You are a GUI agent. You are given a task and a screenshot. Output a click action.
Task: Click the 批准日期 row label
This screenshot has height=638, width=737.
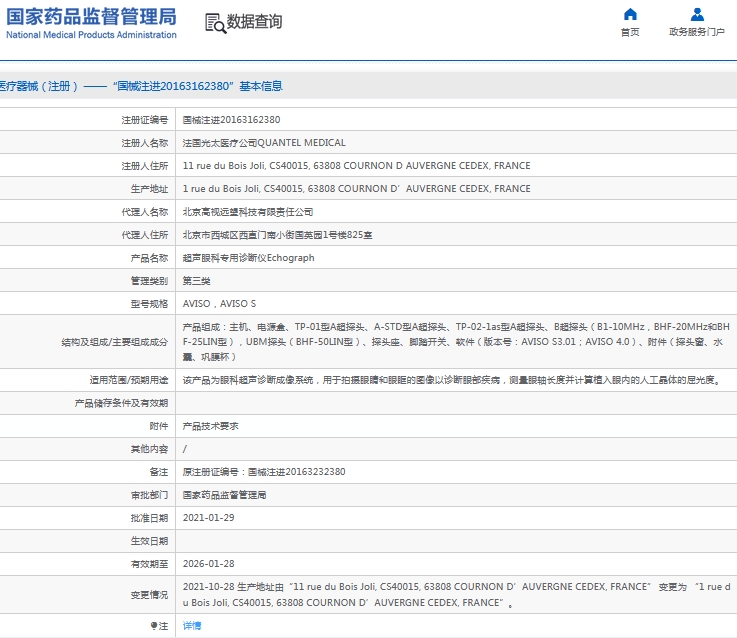[149, 519]
